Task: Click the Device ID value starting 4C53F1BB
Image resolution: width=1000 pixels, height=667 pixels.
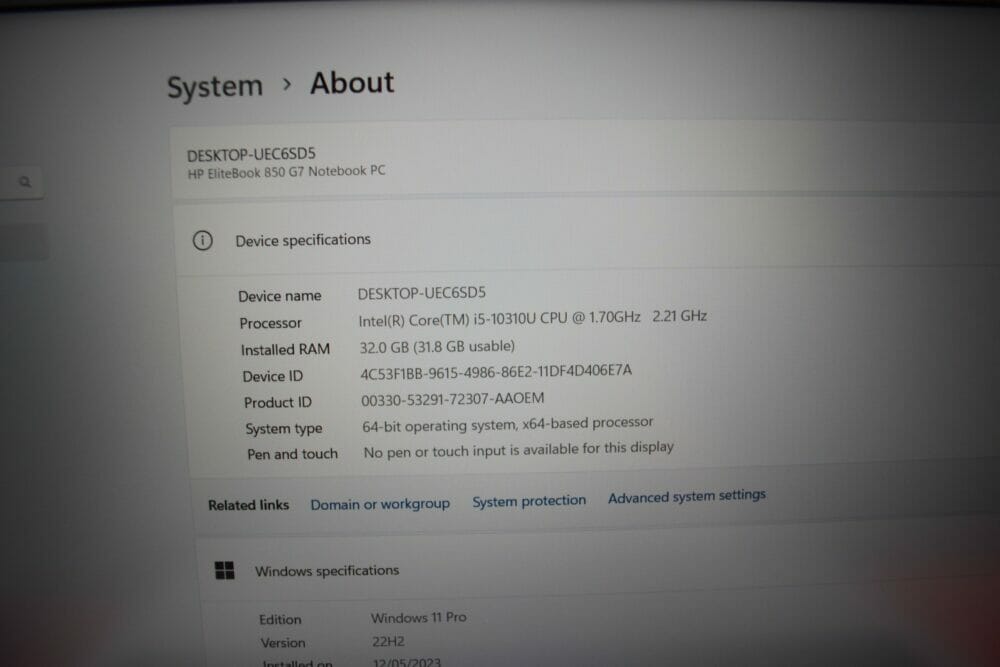Action: [x=496, y=372]
